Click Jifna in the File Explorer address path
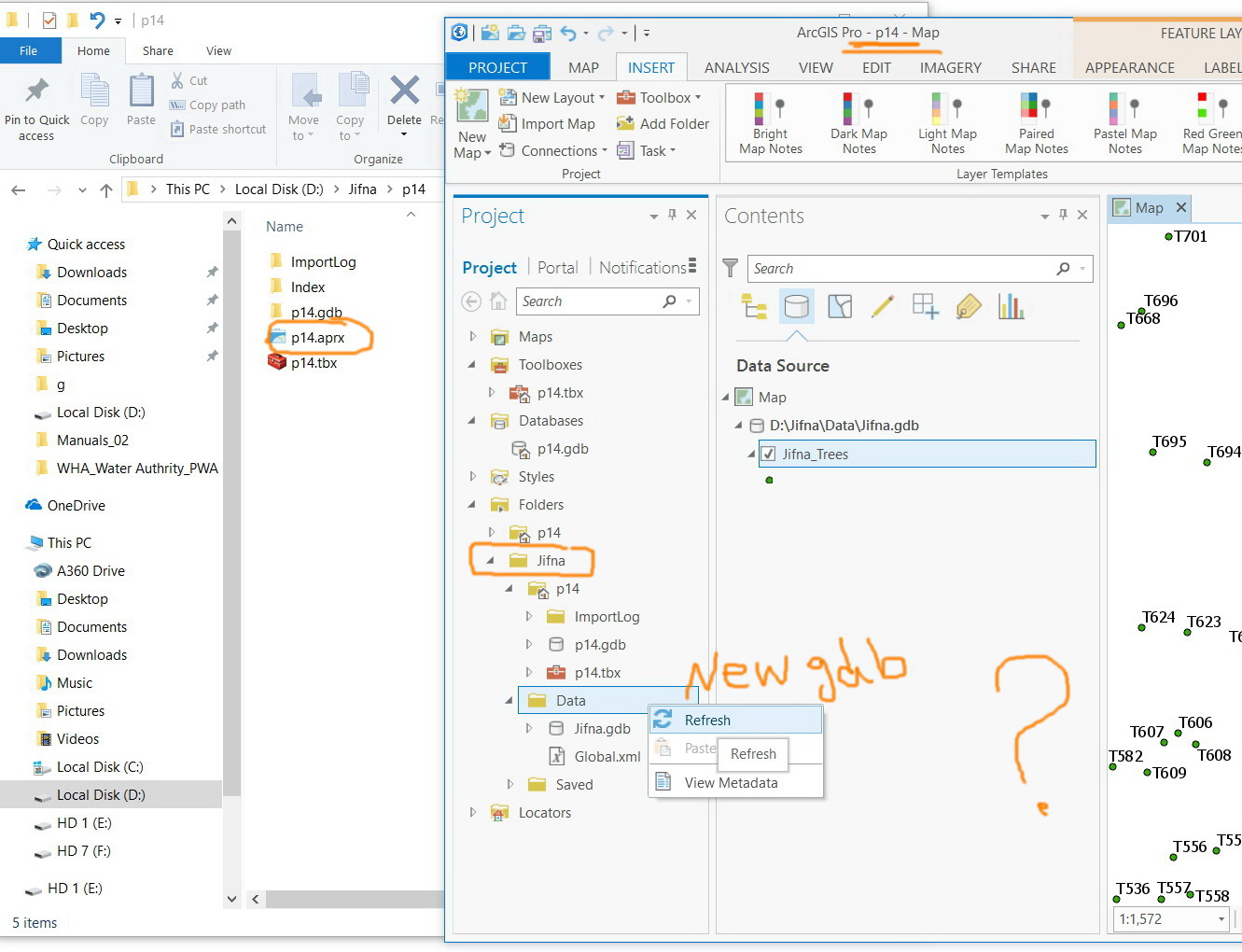Screen dimensions: 1242x952 click(x=363, y=189)
